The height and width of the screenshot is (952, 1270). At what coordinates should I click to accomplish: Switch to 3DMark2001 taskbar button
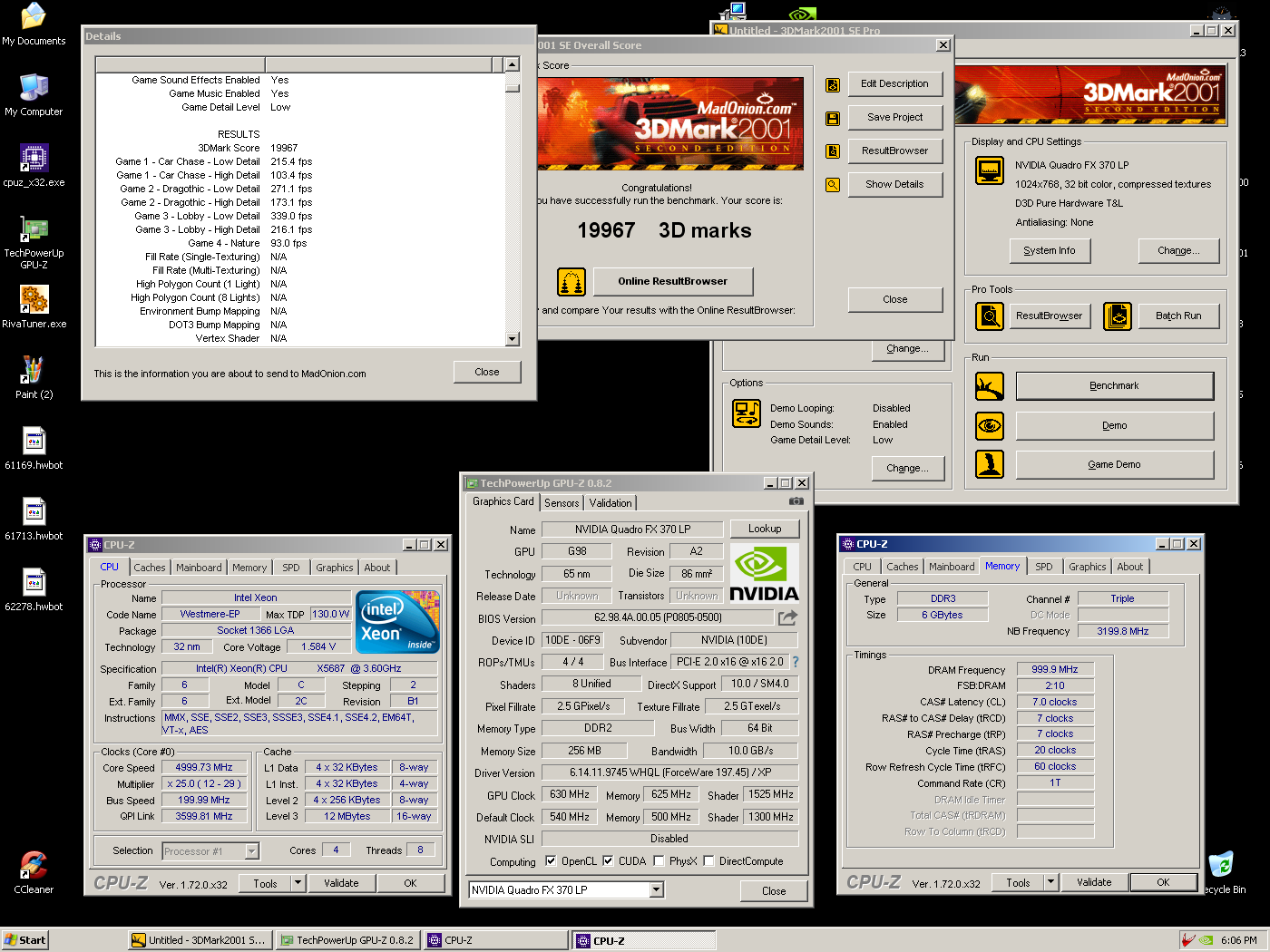click(200, 940)
